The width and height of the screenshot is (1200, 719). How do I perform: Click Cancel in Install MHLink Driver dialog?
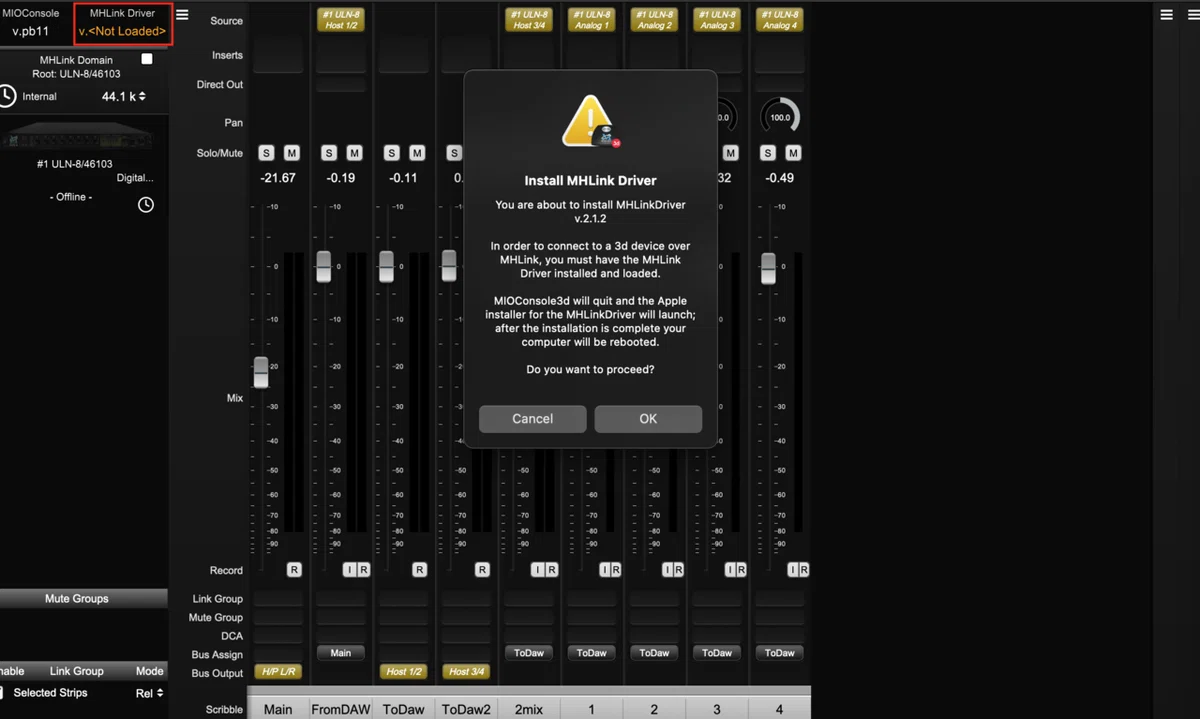click(532, 419)
